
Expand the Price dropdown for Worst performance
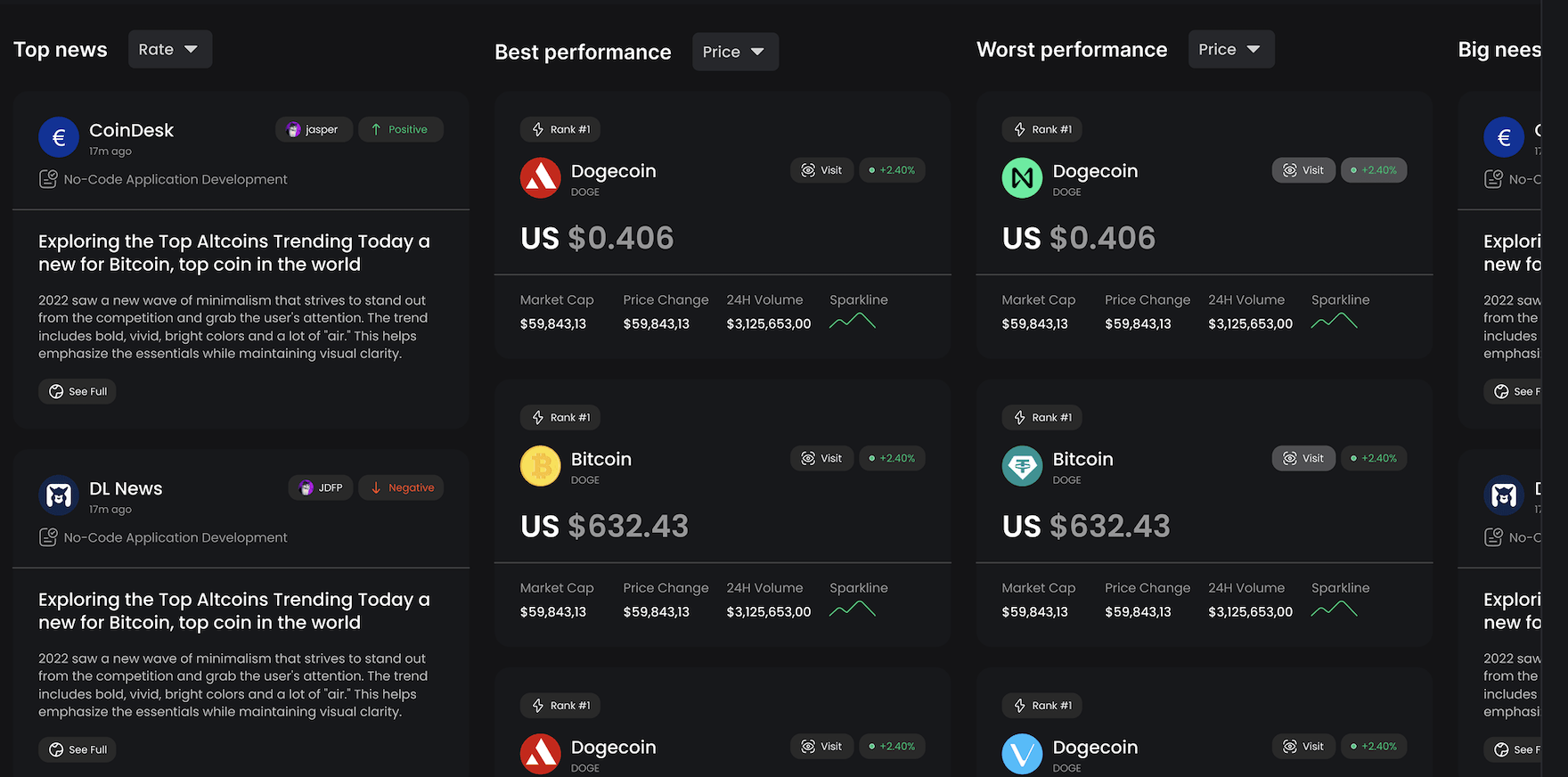coord(1230,49)
